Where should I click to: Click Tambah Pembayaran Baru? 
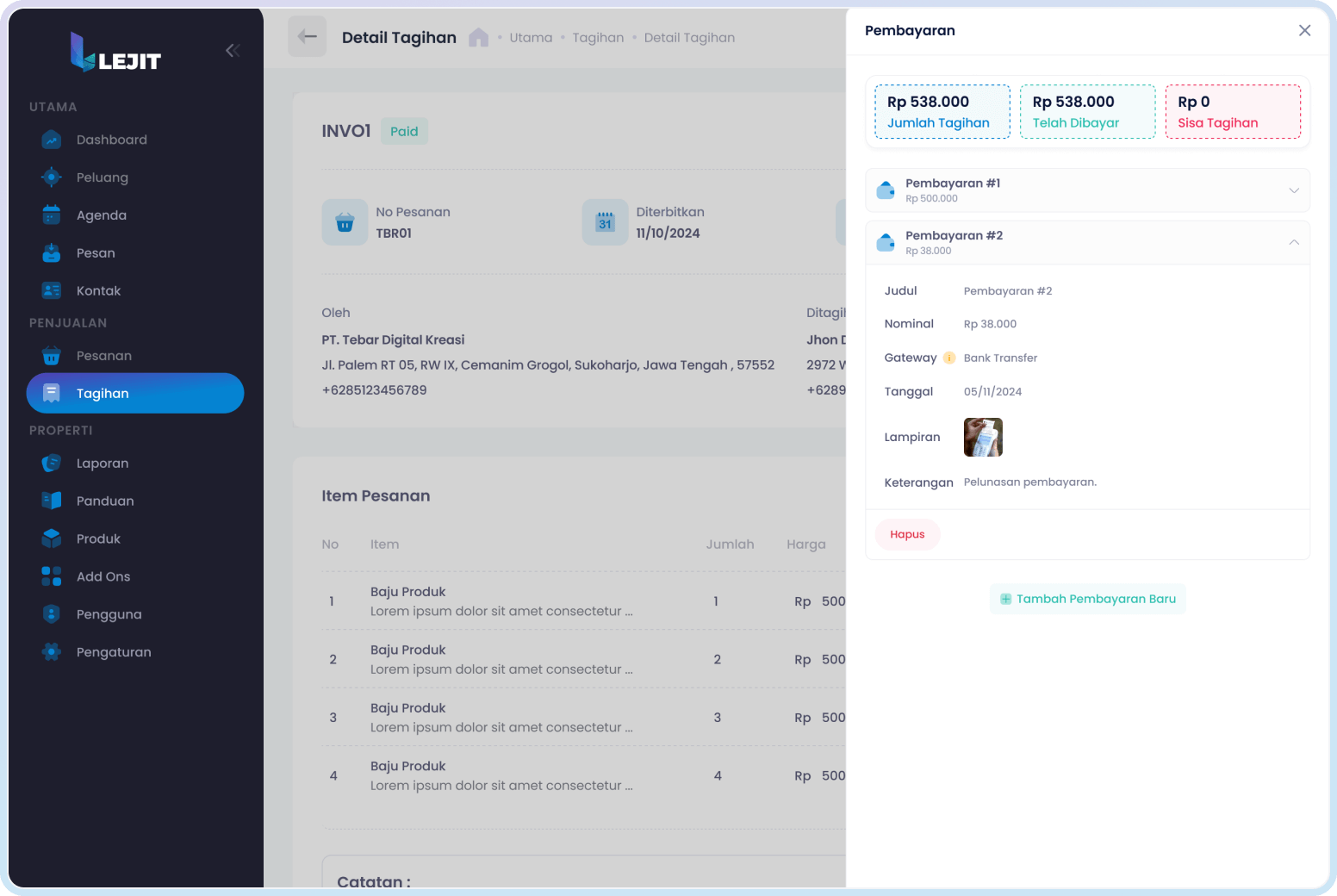point(1087,599)
